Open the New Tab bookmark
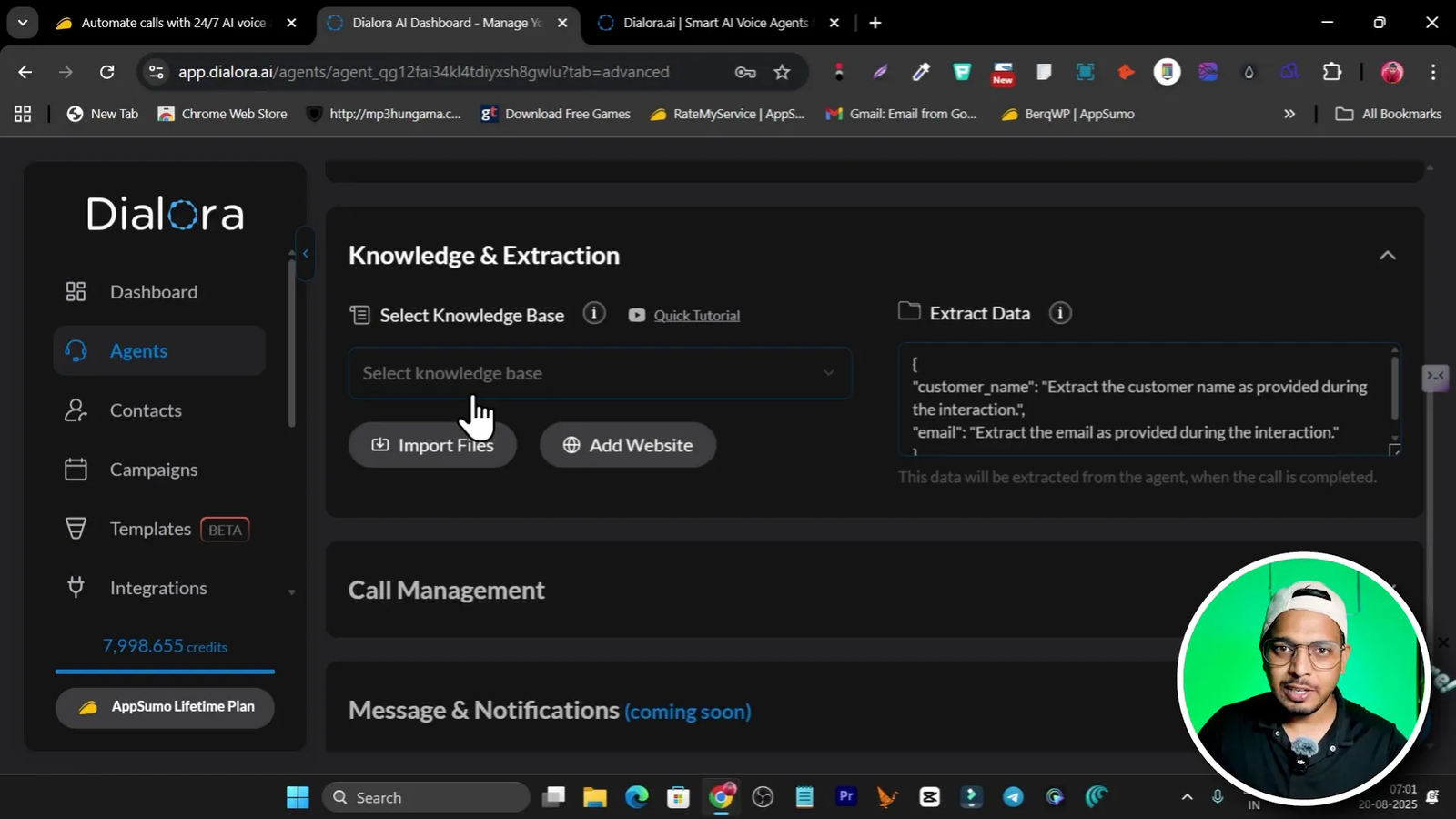This screenshot has height=819, width=1456. coord(102,114)
